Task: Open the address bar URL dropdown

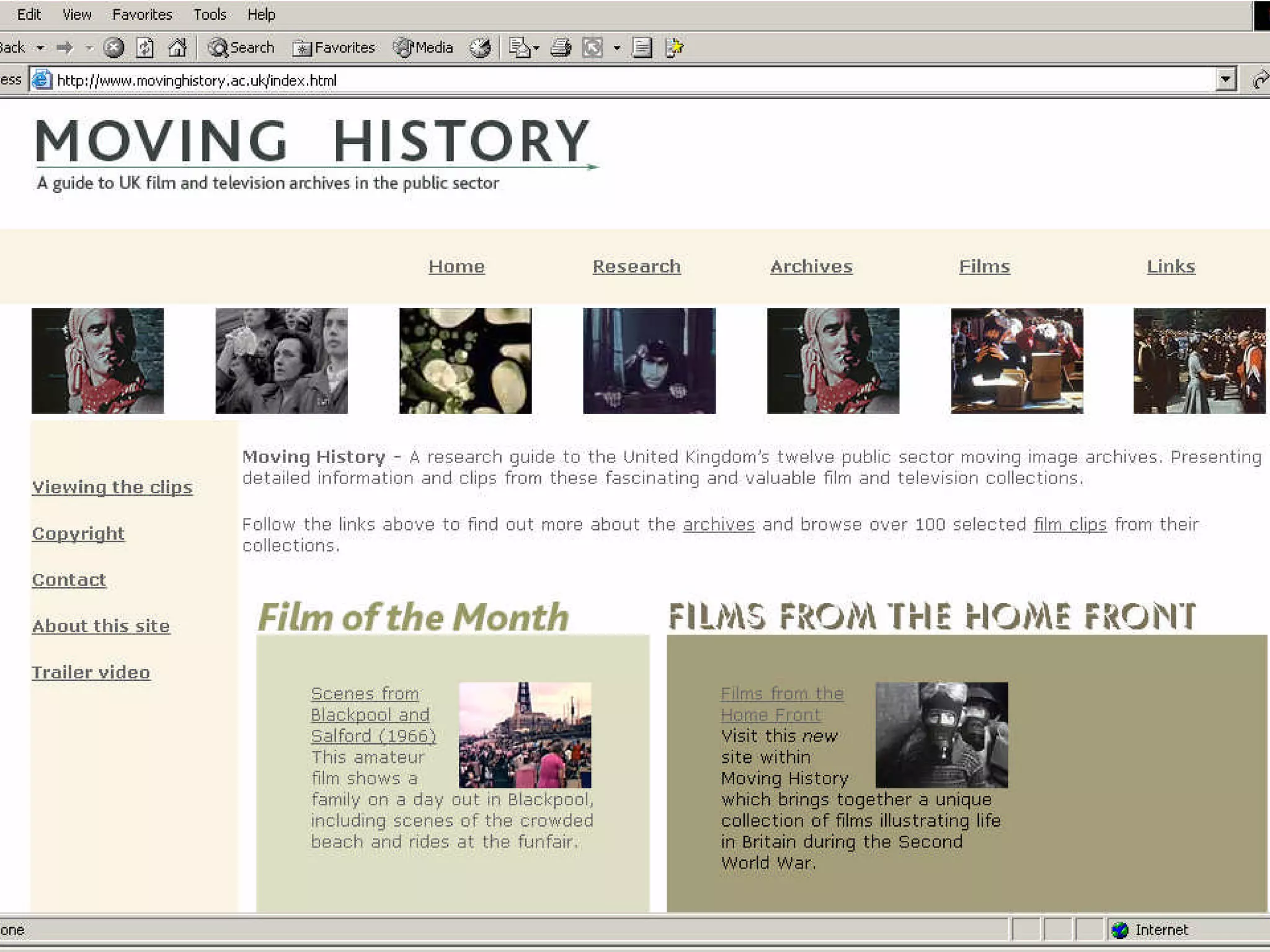Action: pos(1225,80)
